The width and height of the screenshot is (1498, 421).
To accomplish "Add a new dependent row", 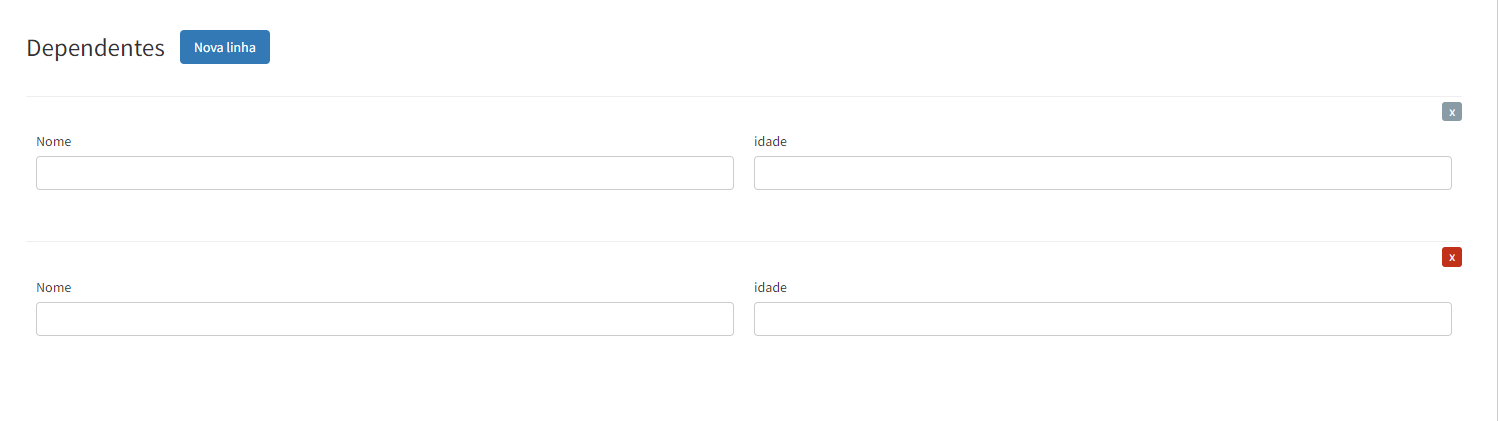I will 225,47.
